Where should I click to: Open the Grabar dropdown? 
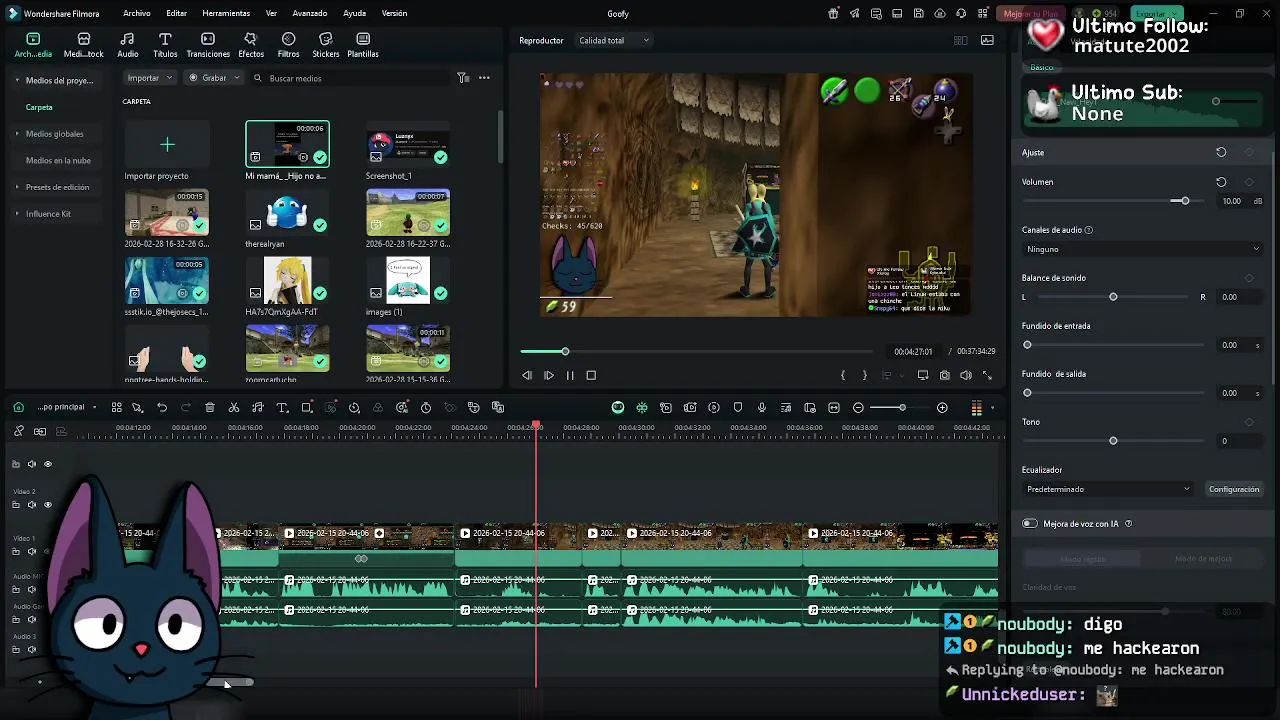tap(214, 78)
